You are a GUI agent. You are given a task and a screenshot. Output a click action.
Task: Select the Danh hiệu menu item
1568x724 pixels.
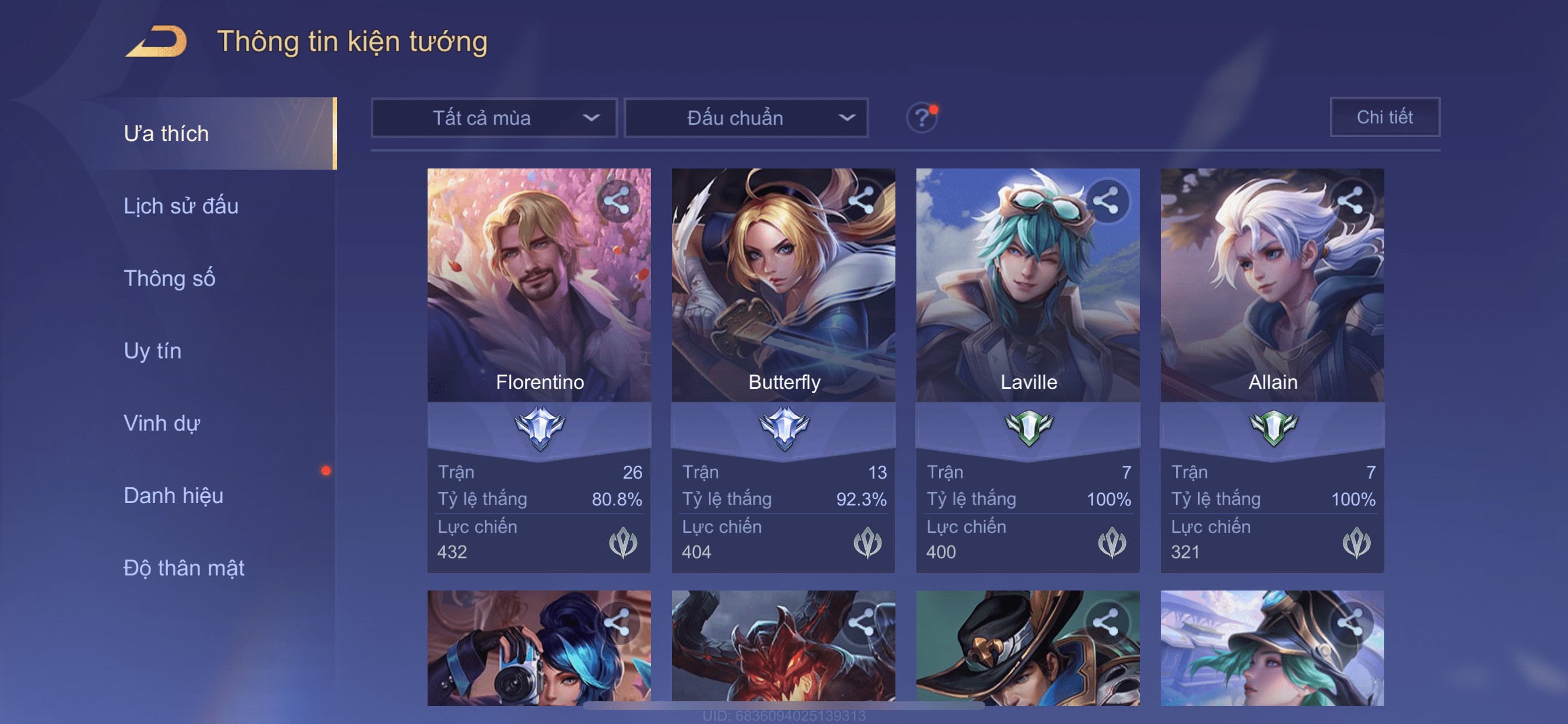pyautogui.click(x=173, y=495)
